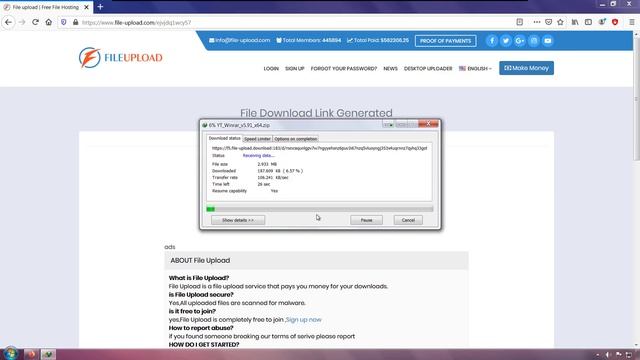The height and width of the screenshot is (360, 640).
Task: Click the Total Paid amount text
Action: 378,40
